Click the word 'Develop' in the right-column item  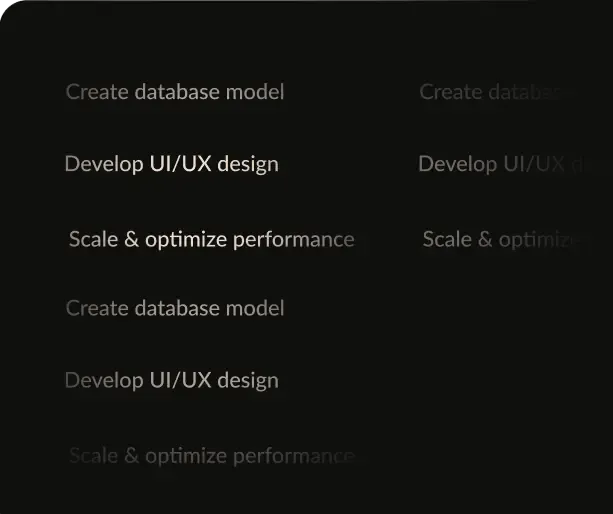point(456,164)
